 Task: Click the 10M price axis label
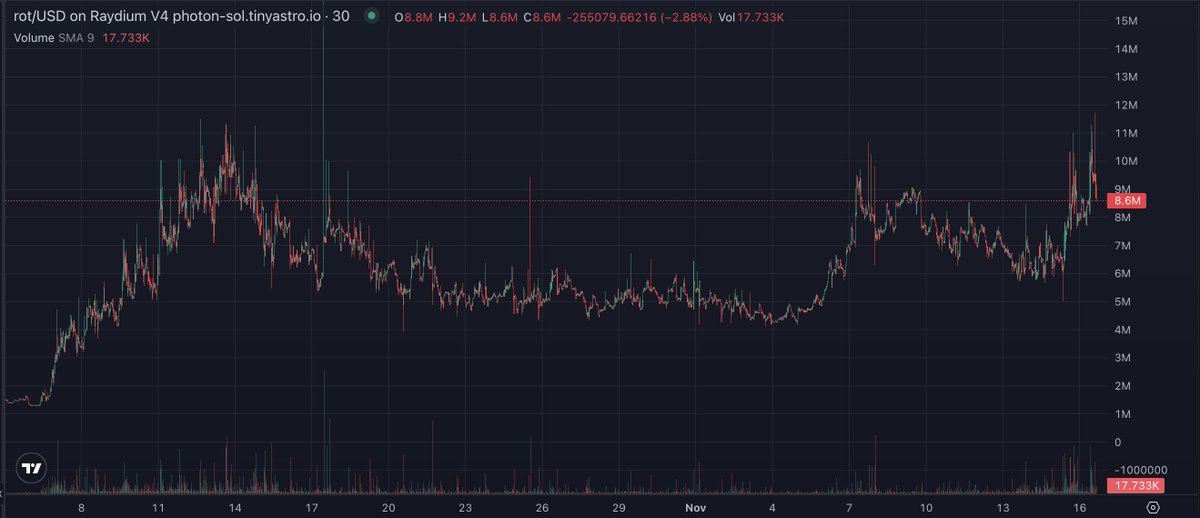[1124, 161]
